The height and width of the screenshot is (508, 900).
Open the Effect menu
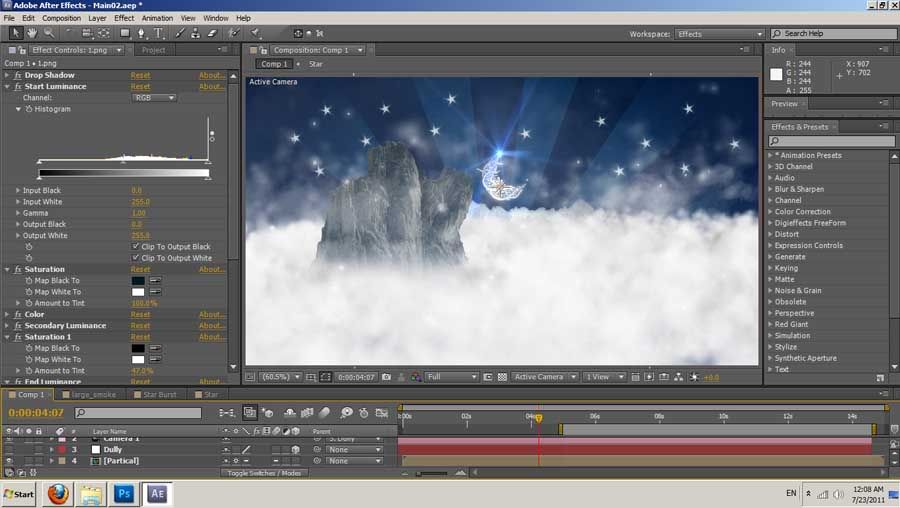(124, 18)
